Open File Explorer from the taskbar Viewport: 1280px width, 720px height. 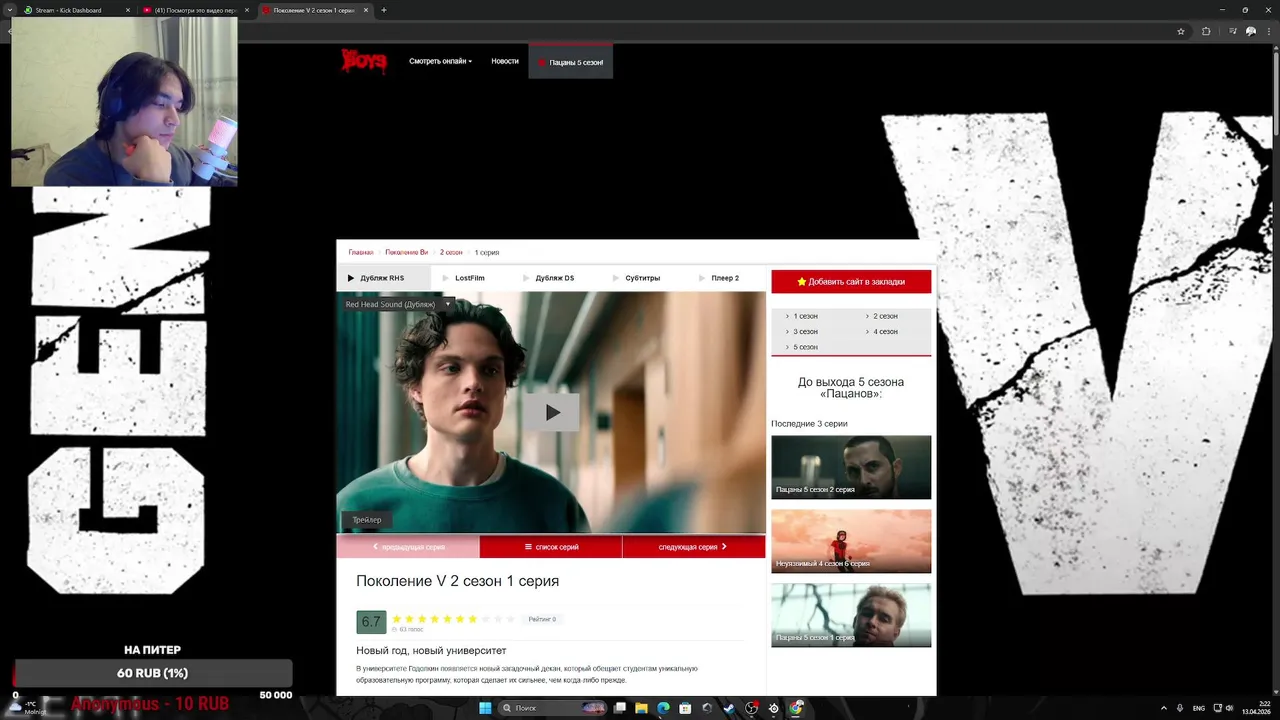point(641,708)
